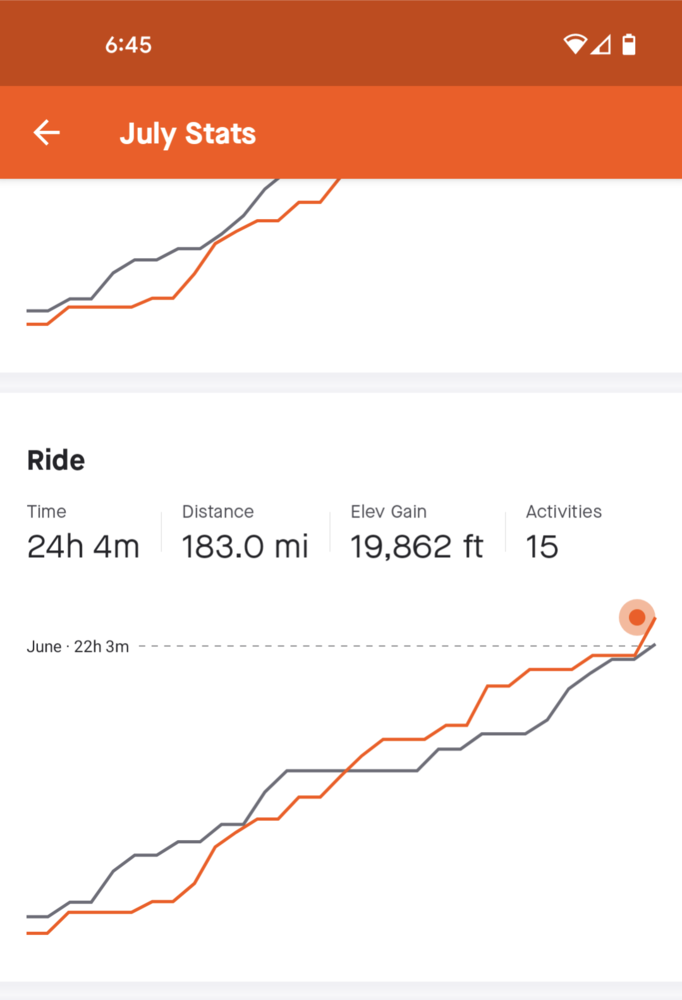Tap the Elev Gain stat label

coord(389,511)
